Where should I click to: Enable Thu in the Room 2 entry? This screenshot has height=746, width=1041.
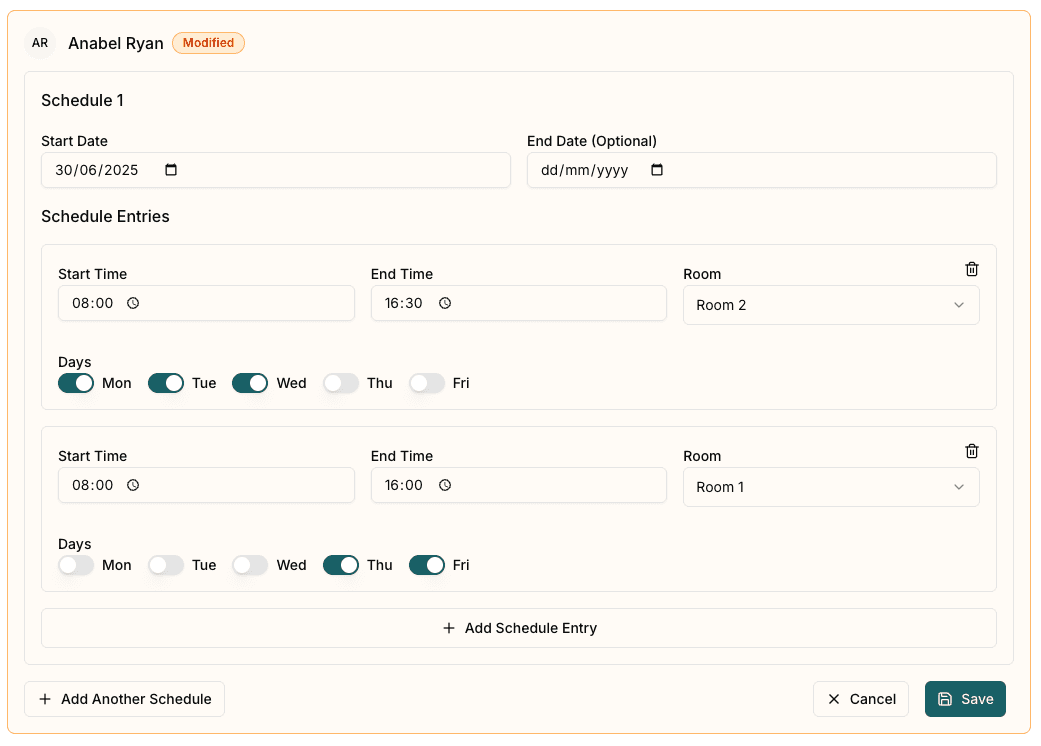340,383
